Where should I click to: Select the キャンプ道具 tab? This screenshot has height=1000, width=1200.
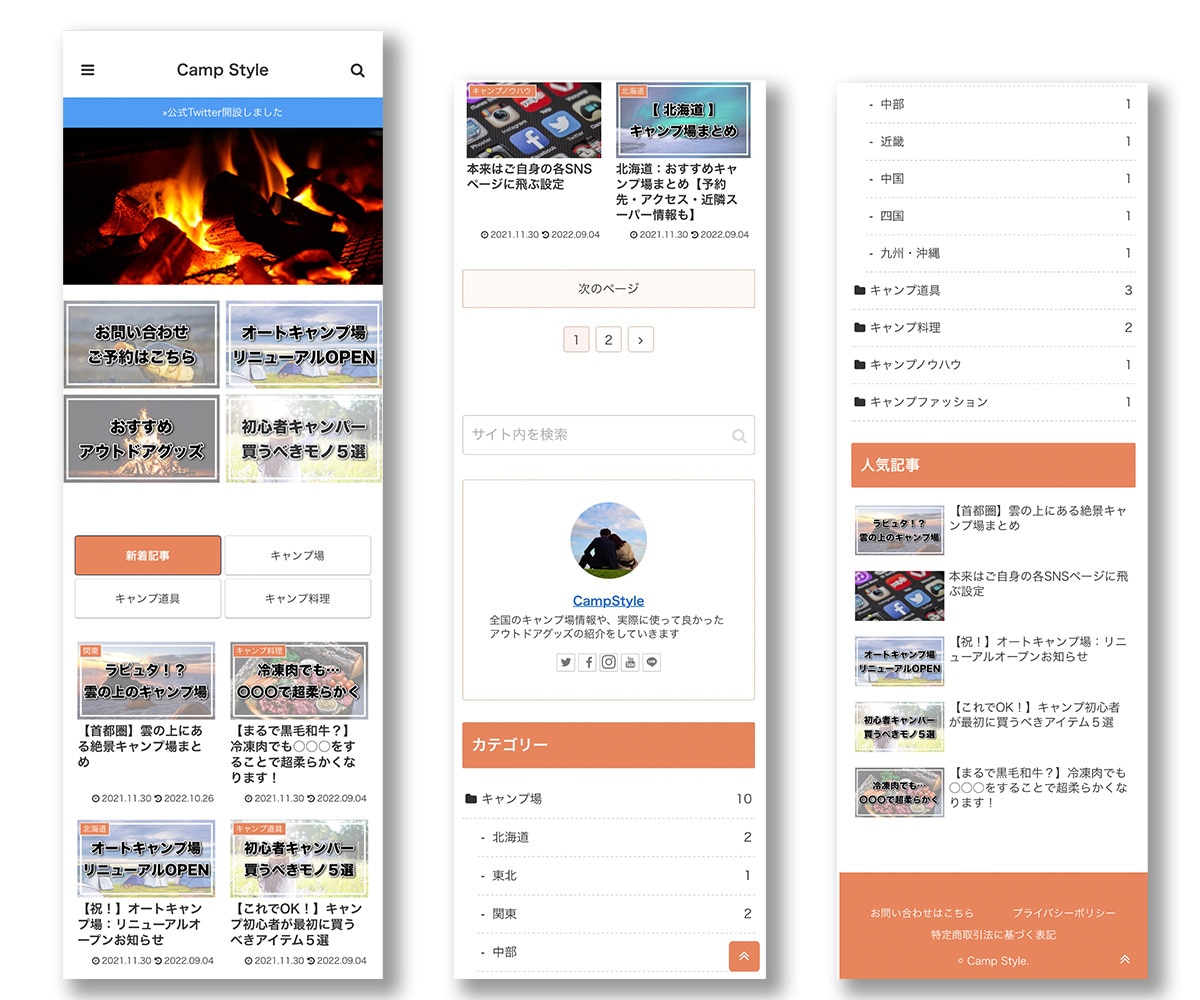pos(148,598)
